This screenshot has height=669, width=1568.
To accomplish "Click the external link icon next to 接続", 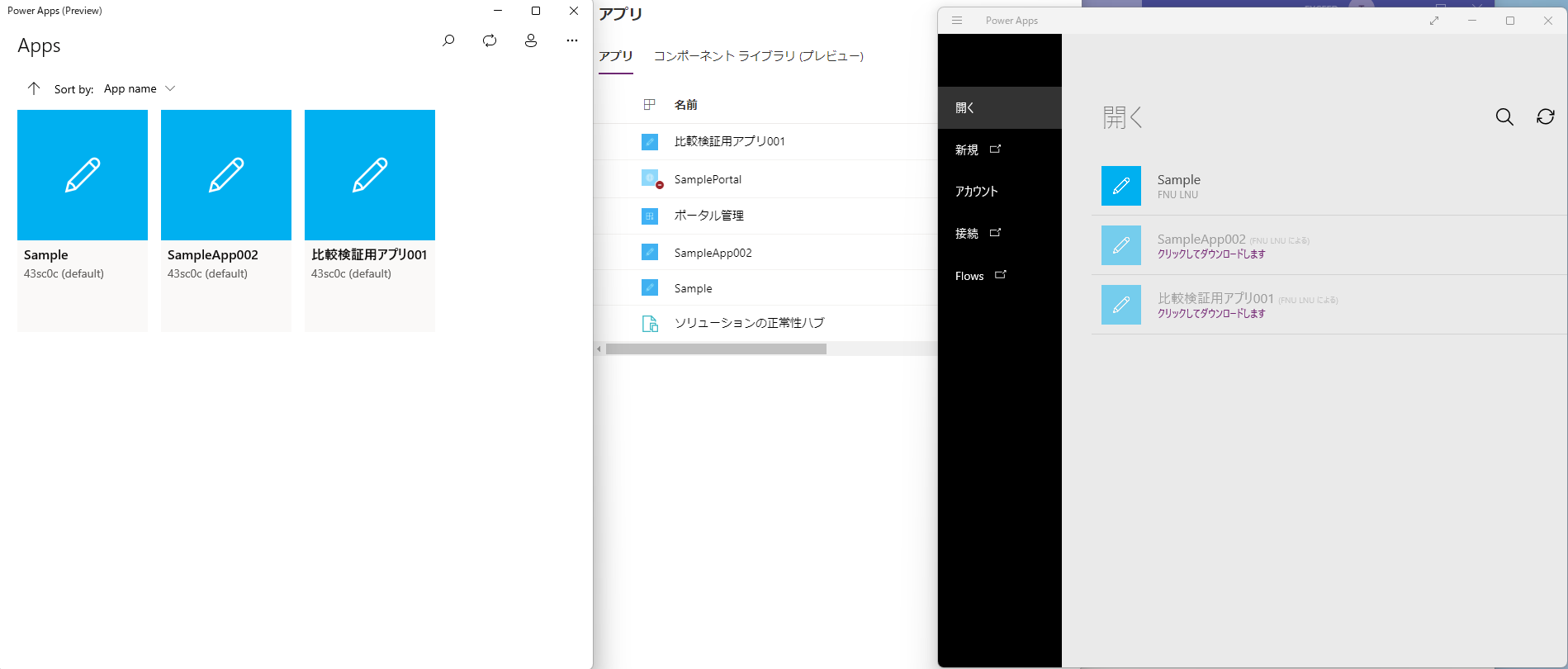I will click(995, 232).
